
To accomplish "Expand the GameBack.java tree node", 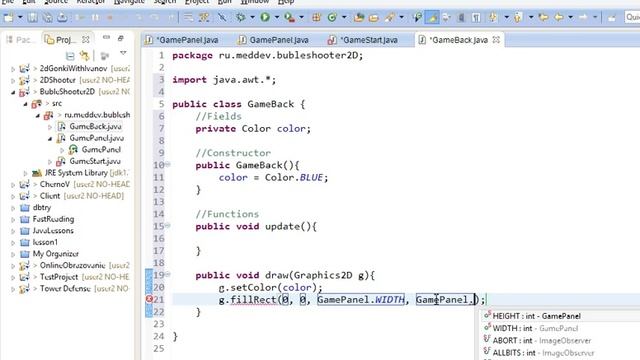I will pyautogui.click(x=50, y=127).
